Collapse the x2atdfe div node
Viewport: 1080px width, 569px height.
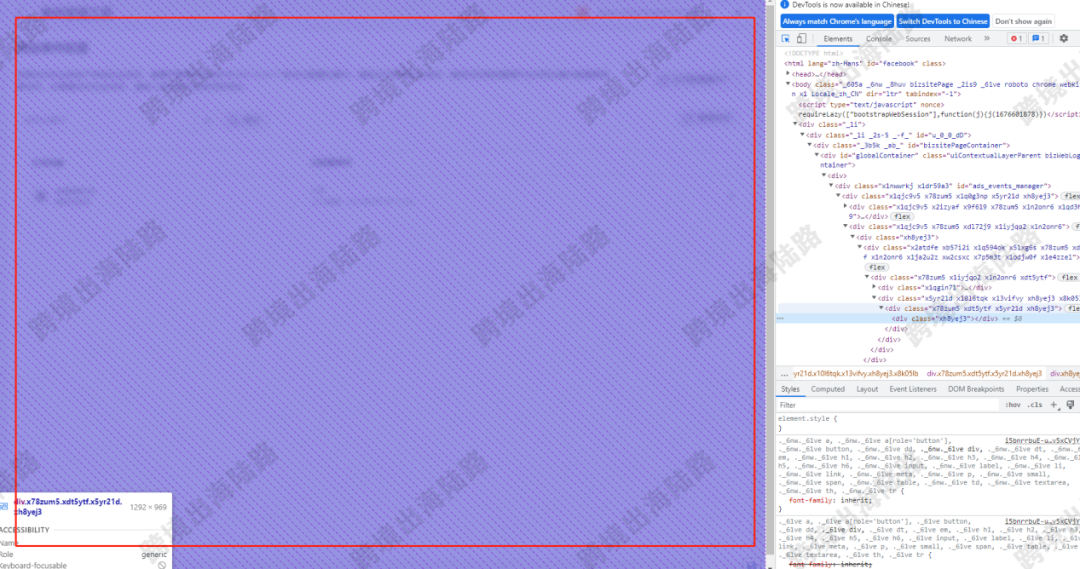click(860, 247)
